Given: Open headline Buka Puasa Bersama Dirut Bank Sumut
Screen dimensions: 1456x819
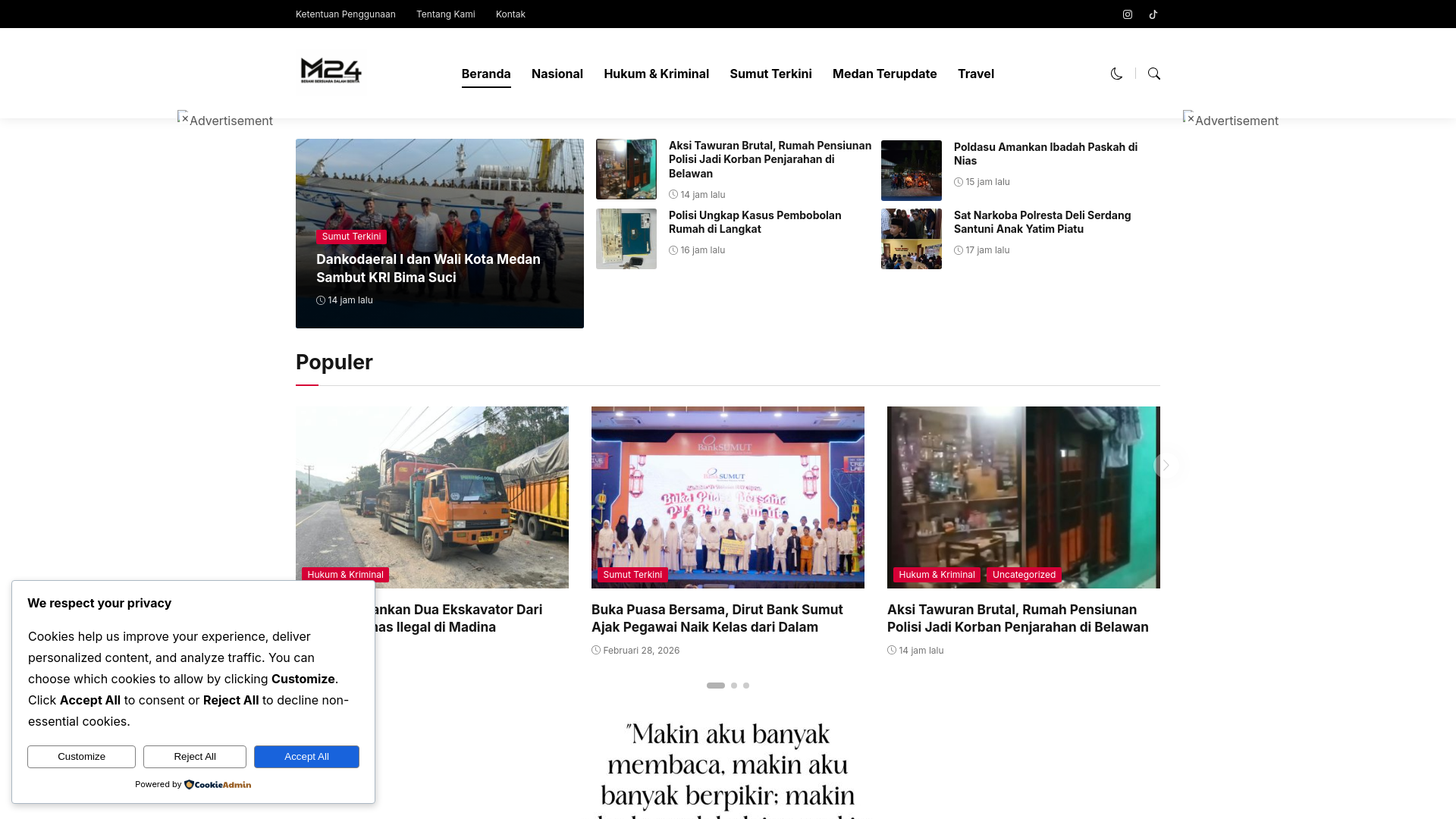Looking at the screenshot, I should pos(717,619).
